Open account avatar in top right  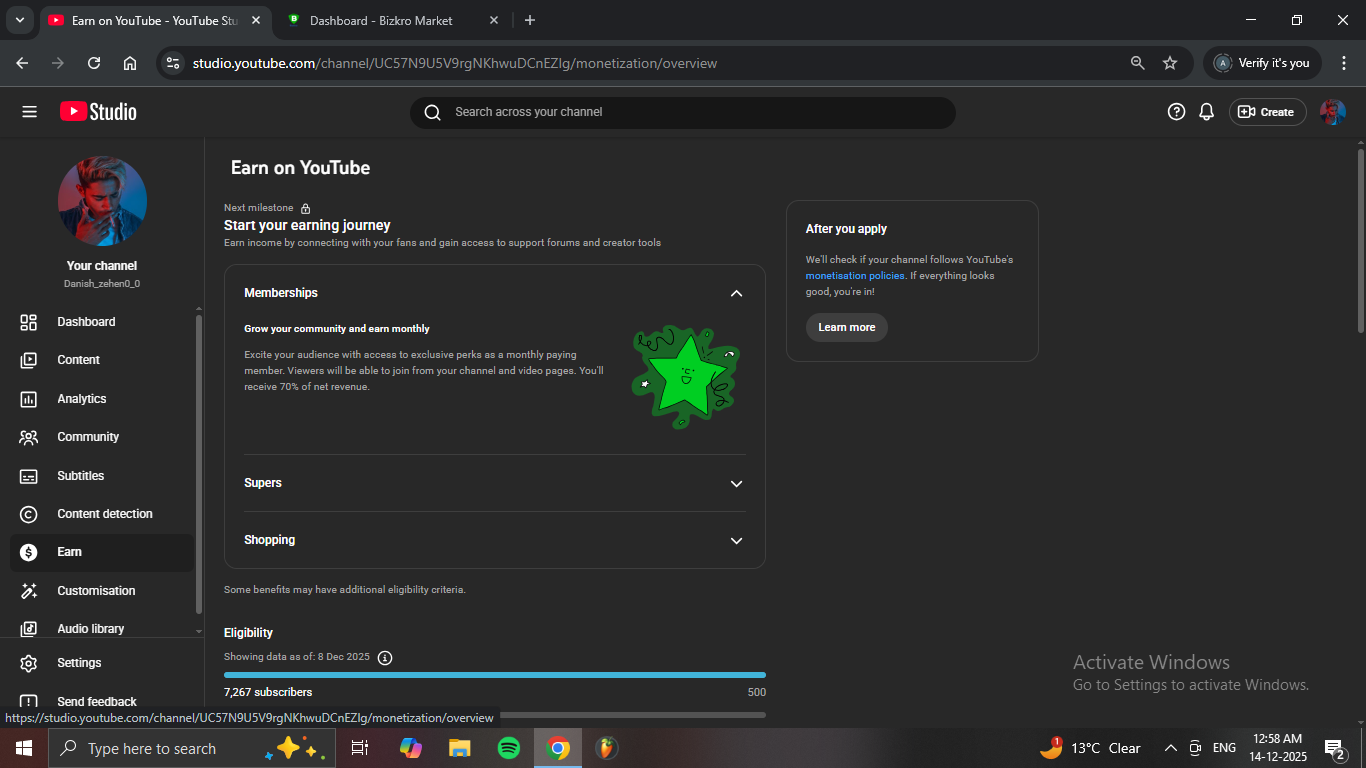[x=1332, y=112]
